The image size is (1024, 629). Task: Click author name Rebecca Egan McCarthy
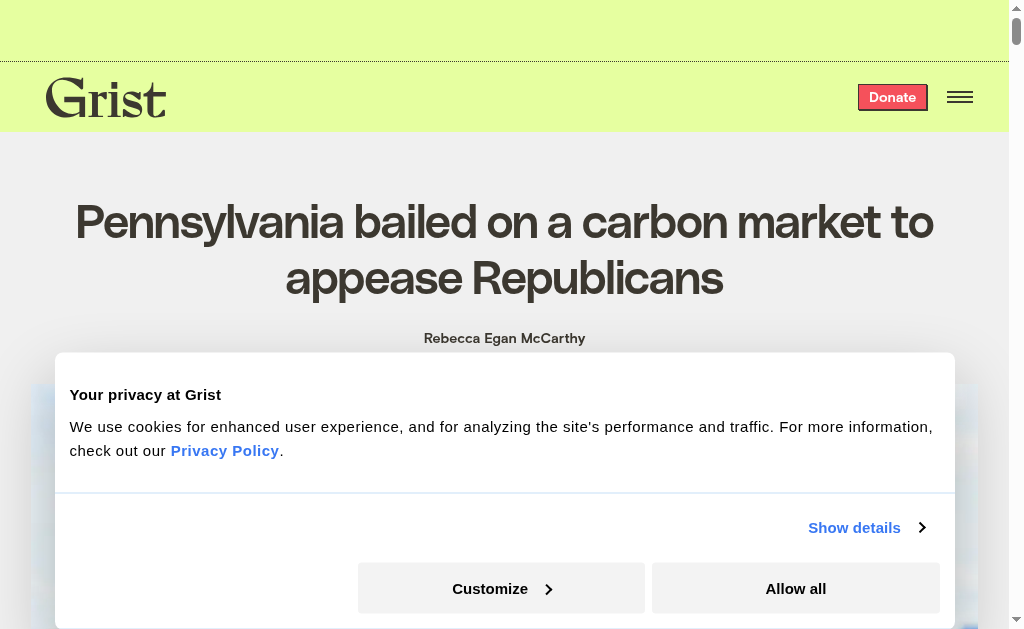504,339
